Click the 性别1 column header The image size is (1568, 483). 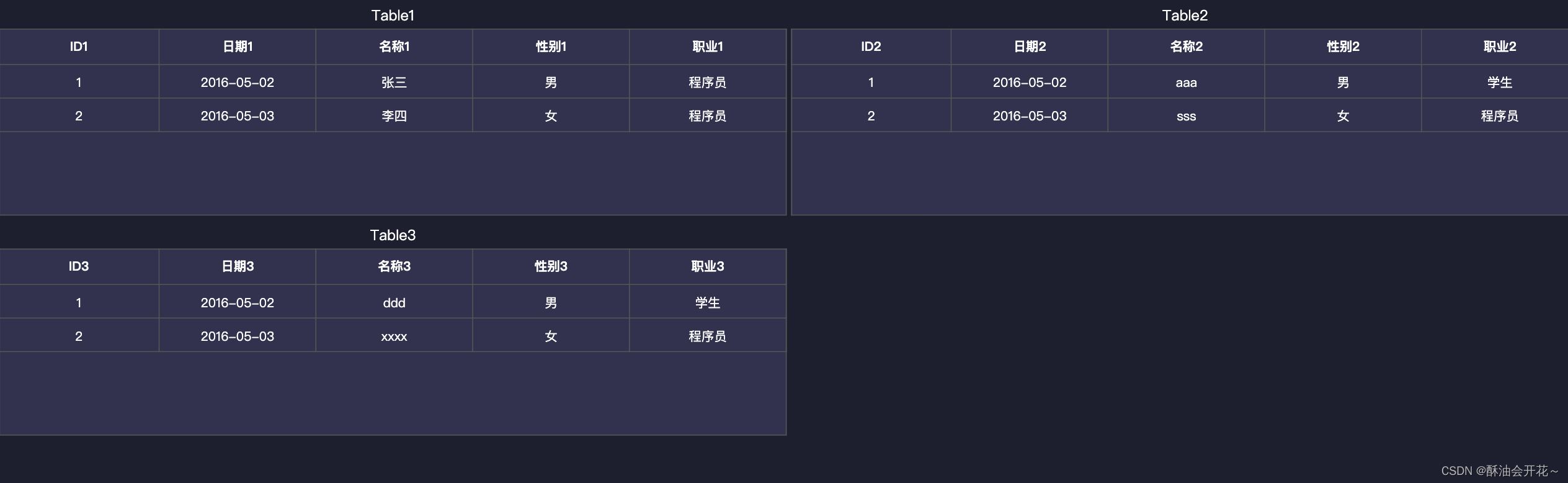pyautogui.click(x=551, y=47)
